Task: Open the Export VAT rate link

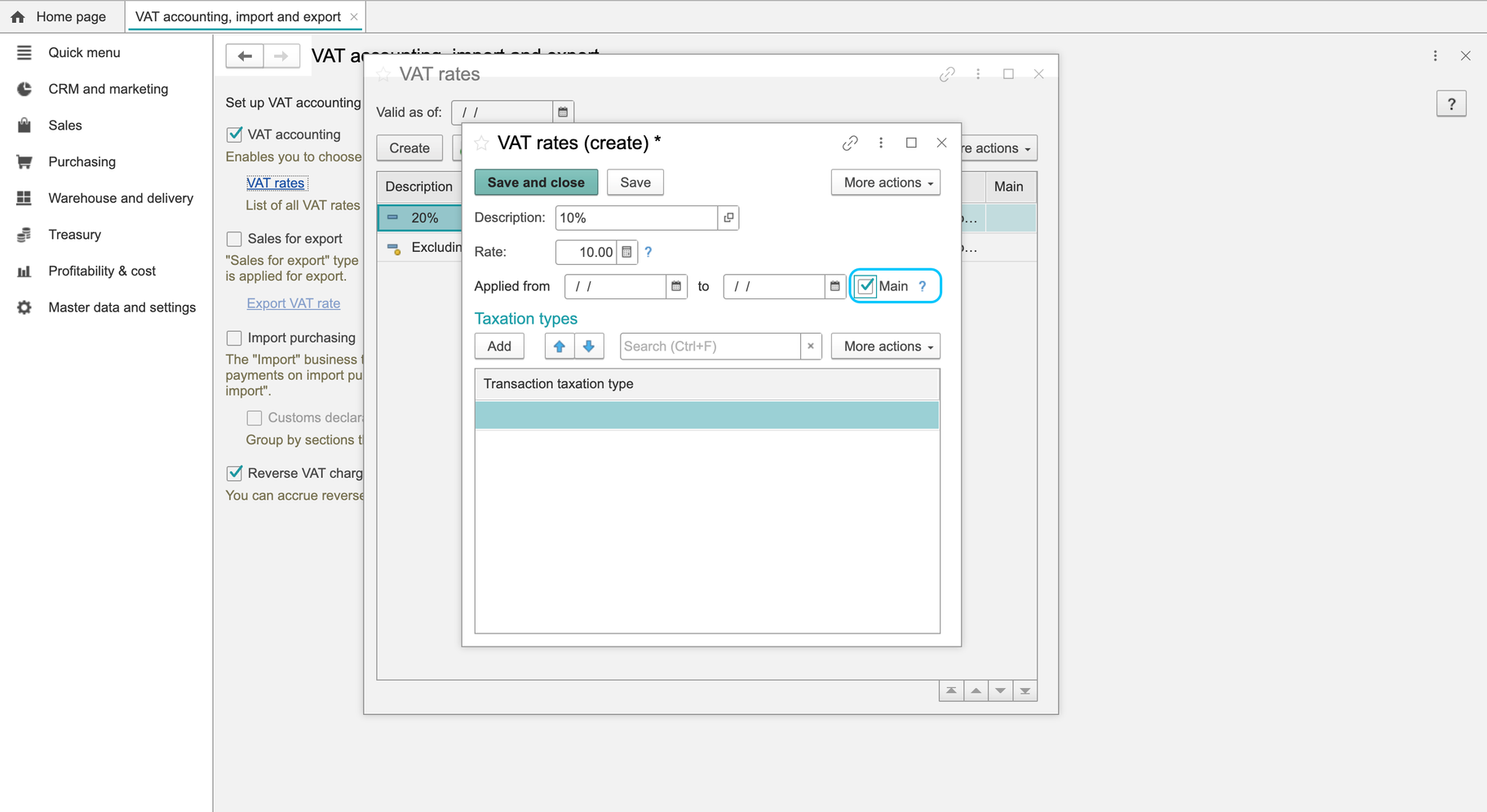Action: tap(294, 303)
